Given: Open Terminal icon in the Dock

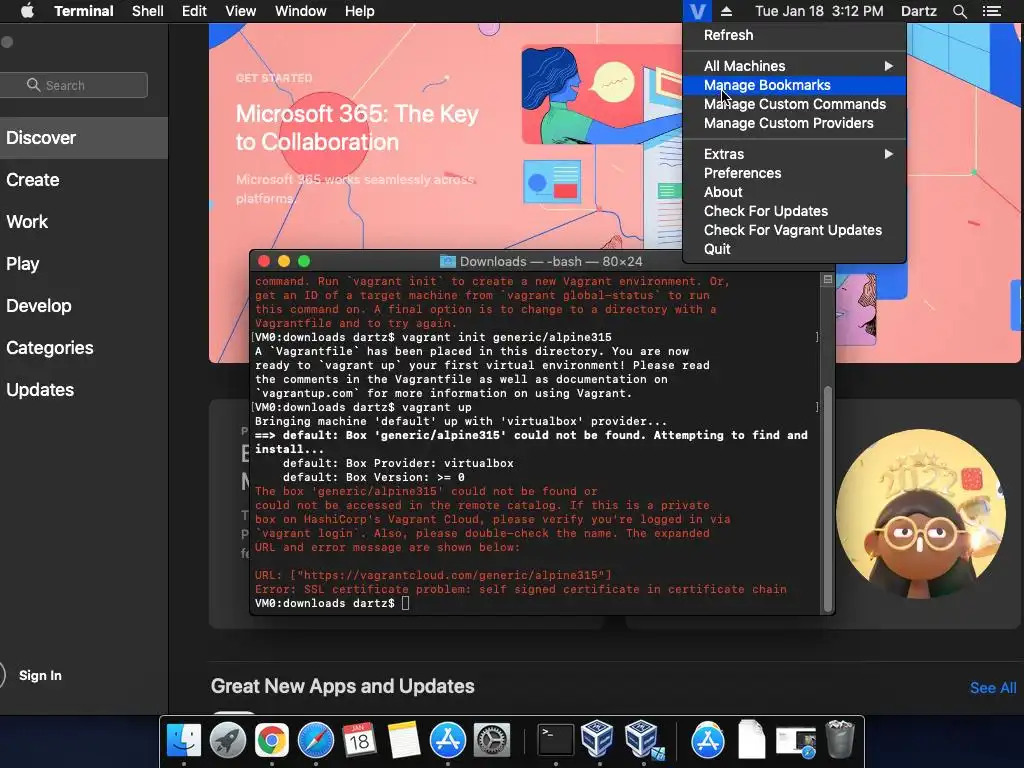Looking at the screenshot, I should click(x=555, y=741).
